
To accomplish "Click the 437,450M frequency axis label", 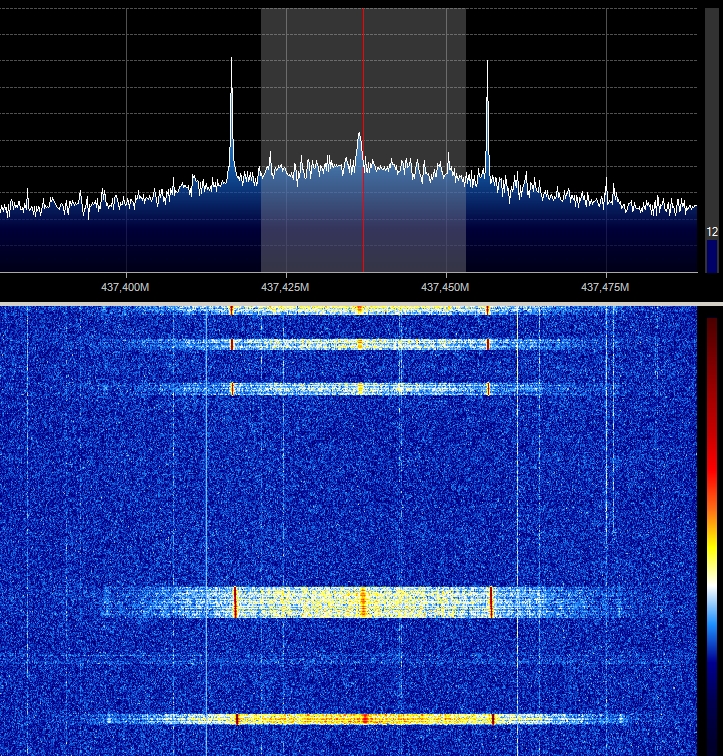I will tap(445, 288).
